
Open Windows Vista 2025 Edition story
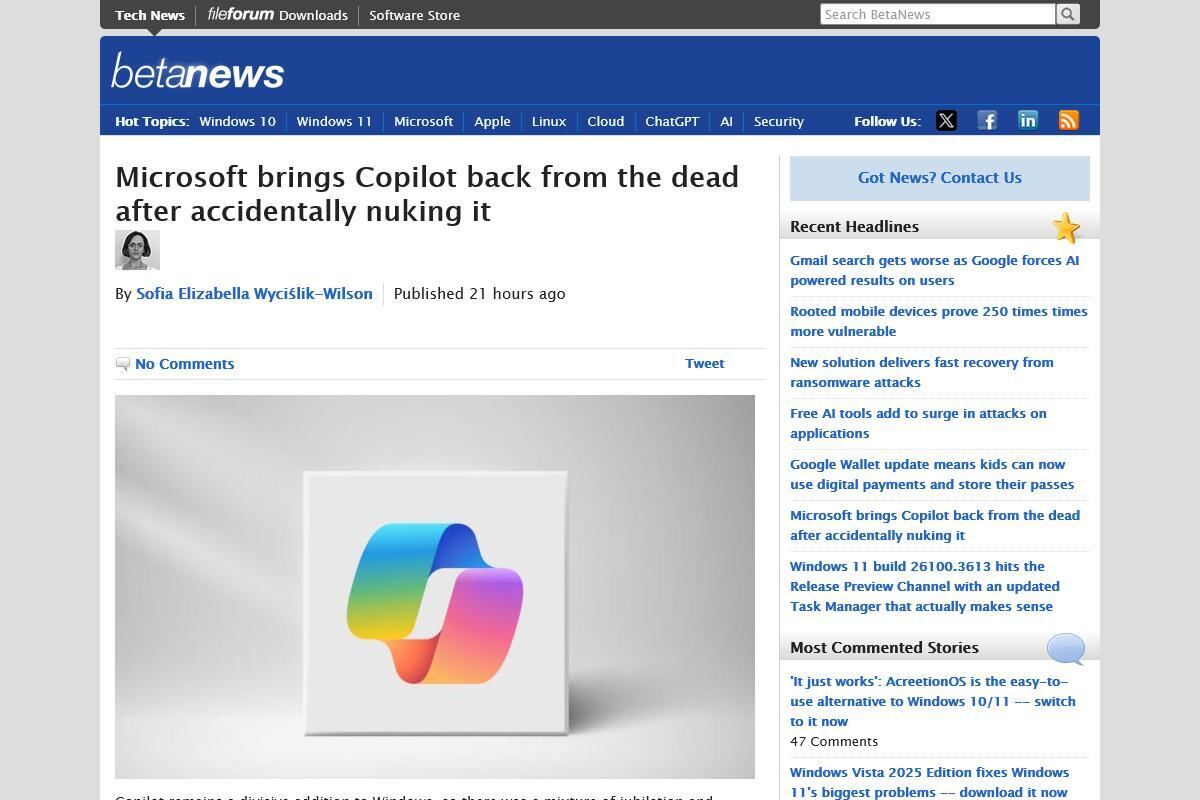coord(929,782)
